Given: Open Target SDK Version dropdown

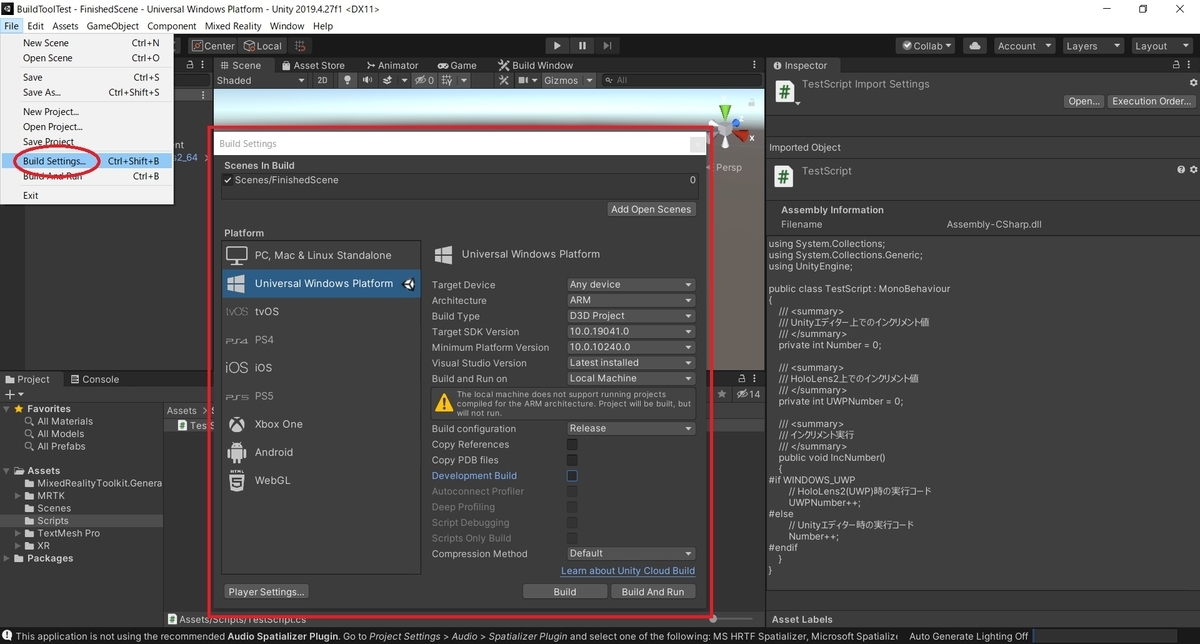Looking at the screenshot, I should point(630,332).
